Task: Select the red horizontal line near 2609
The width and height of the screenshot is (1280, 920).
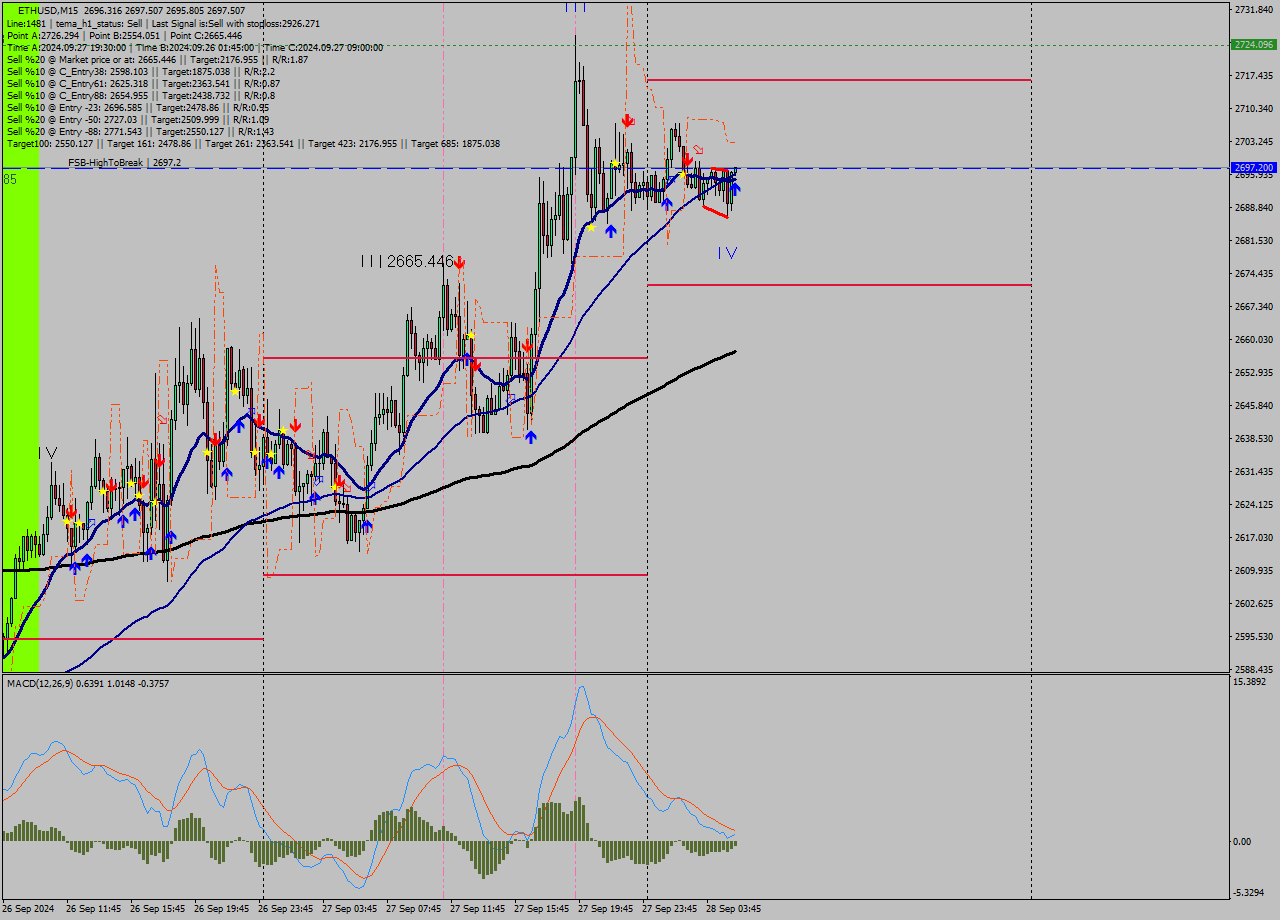Action: pyautogui.click(x=455, y=575)
